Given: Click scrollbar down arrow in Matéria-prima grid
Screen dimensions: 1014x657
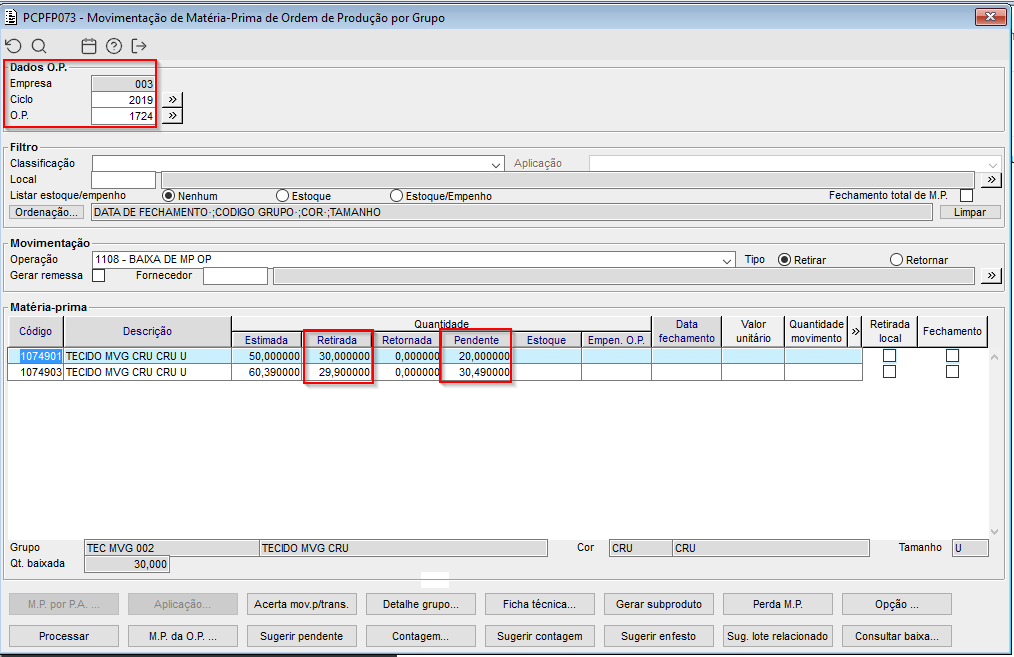Looking at the screenshot, I should click(x=995, y=532).
